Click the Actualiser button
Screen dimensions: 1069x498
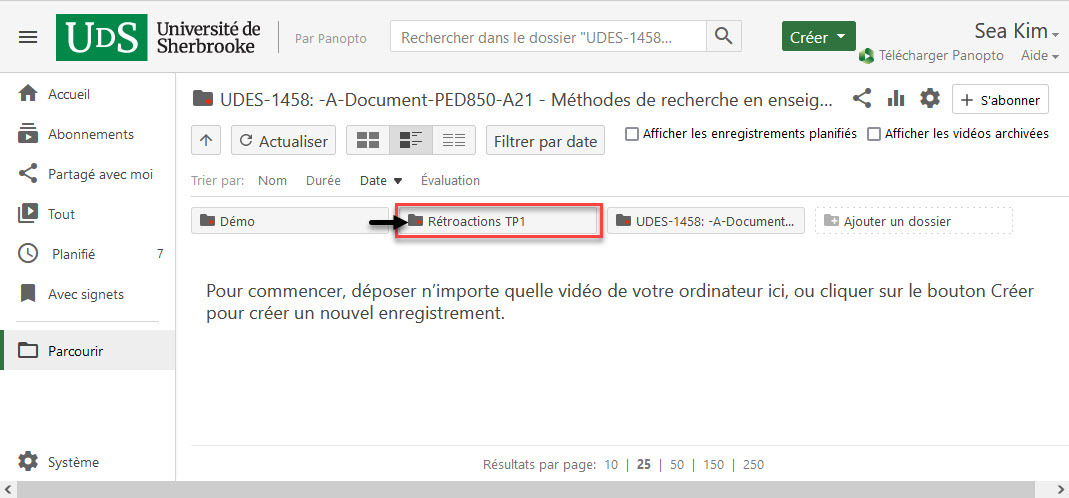[x=283, y=141]
